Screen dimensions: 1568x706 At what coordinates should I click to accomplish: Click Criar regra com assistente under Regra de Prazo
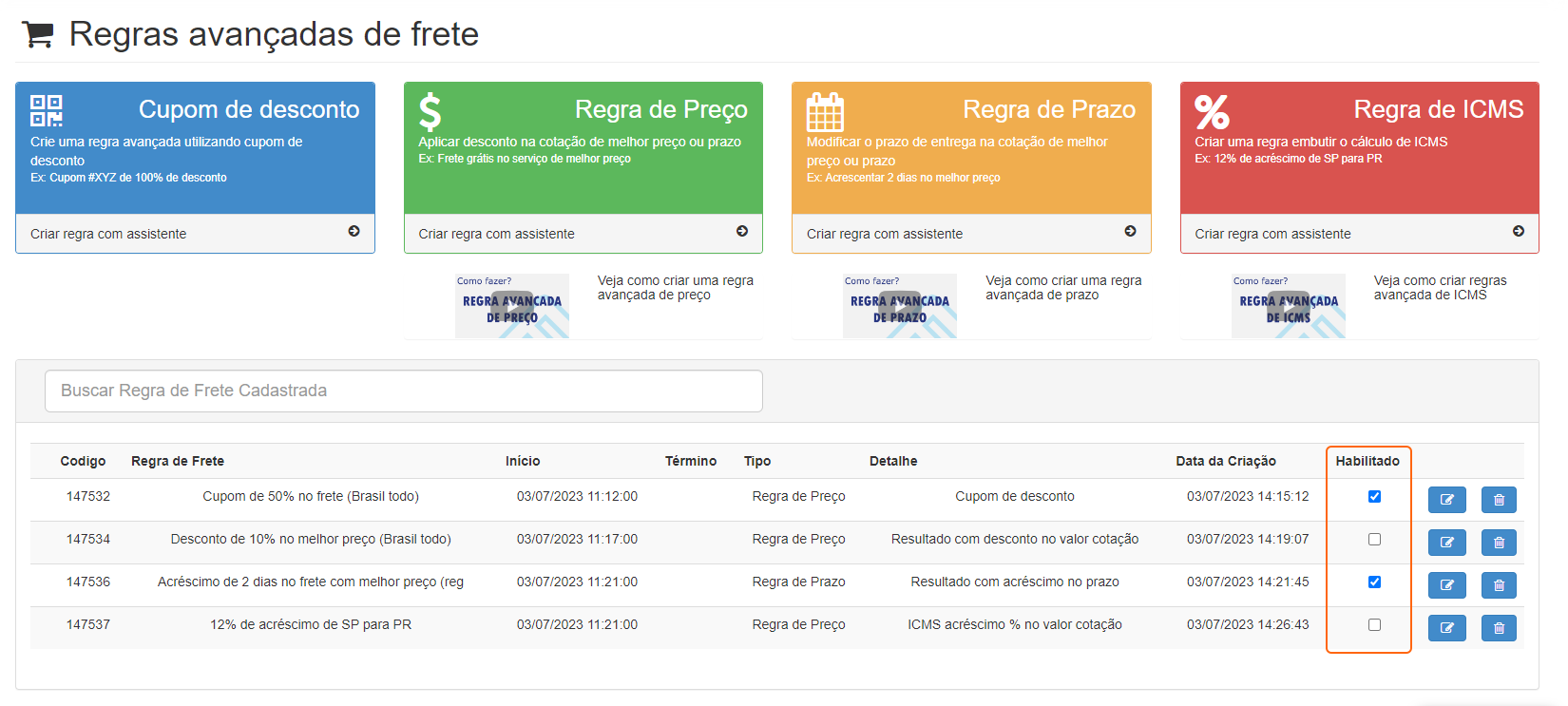coord(885,234)
